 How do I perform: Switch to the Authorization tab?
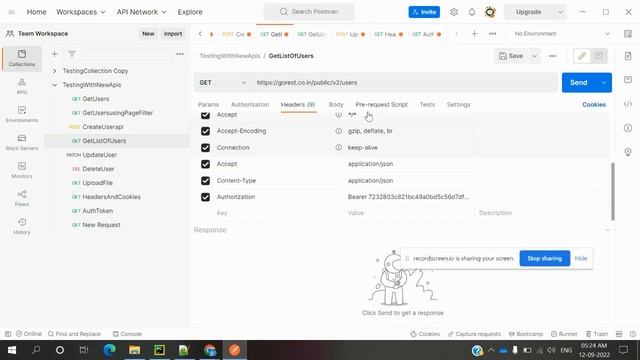pos(250,104)
